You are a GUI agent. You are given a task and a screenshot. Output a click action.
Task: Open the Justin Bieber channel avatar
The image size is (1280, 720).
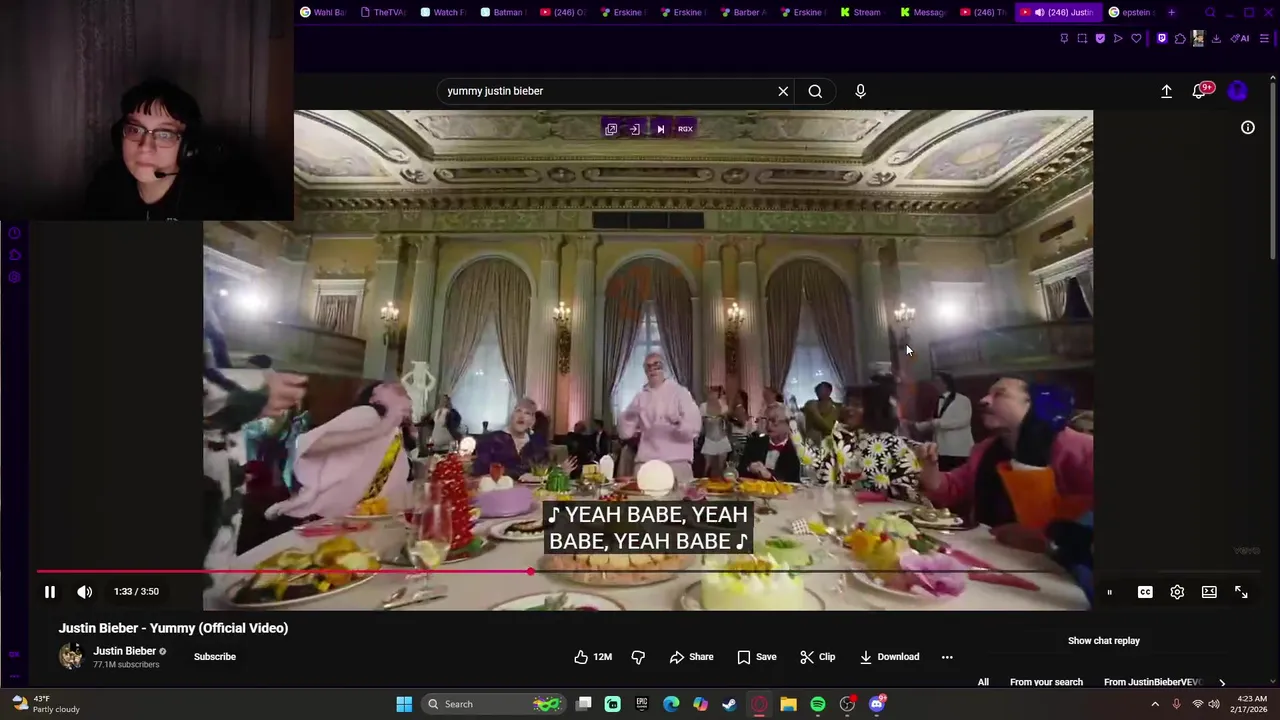pos(71,657)
